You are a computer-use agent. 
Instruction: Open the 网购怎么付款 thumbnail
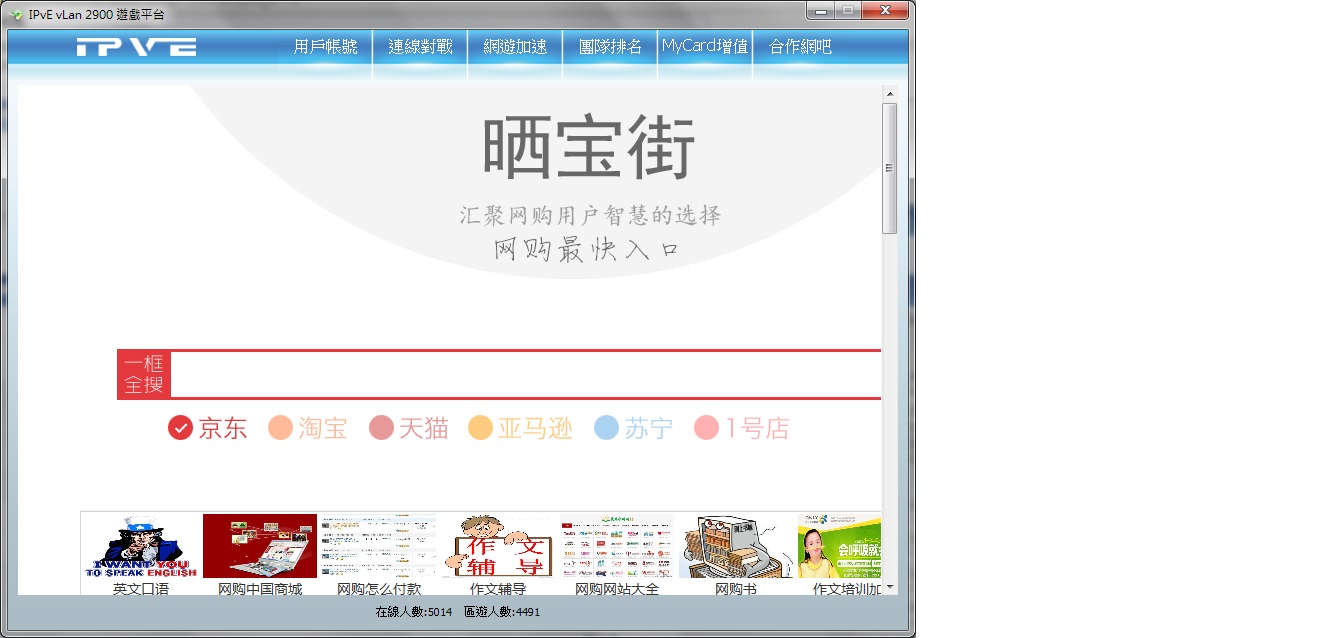[379, 546]
